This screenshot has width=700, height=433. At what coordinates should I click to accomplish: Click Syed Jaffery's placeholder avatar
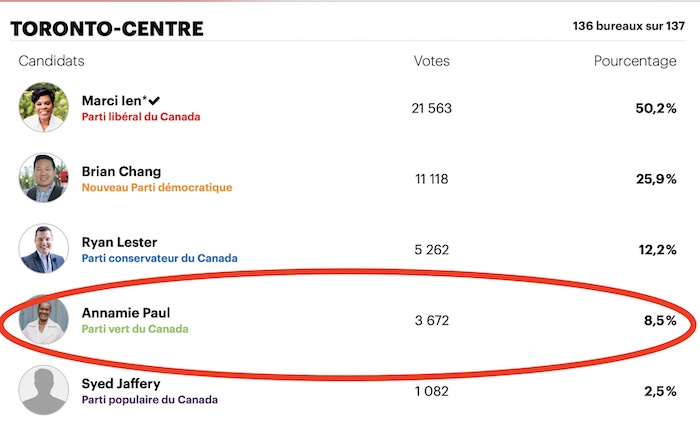click(44, 390)
